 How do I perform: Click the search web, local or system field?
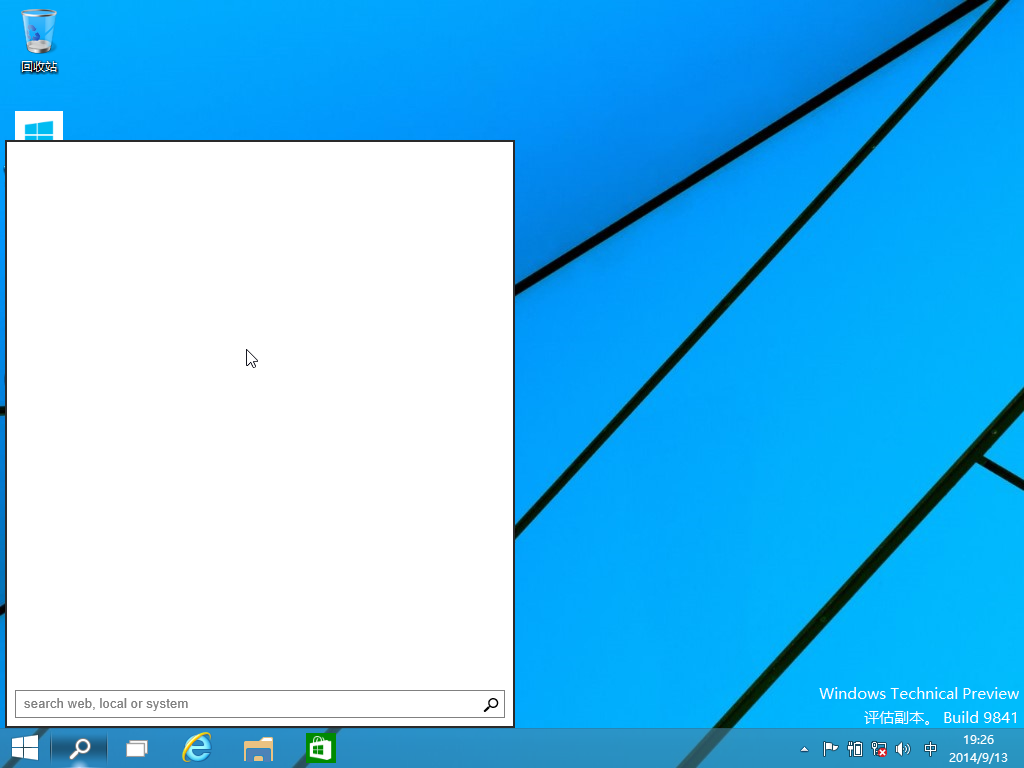pos(260,704)
